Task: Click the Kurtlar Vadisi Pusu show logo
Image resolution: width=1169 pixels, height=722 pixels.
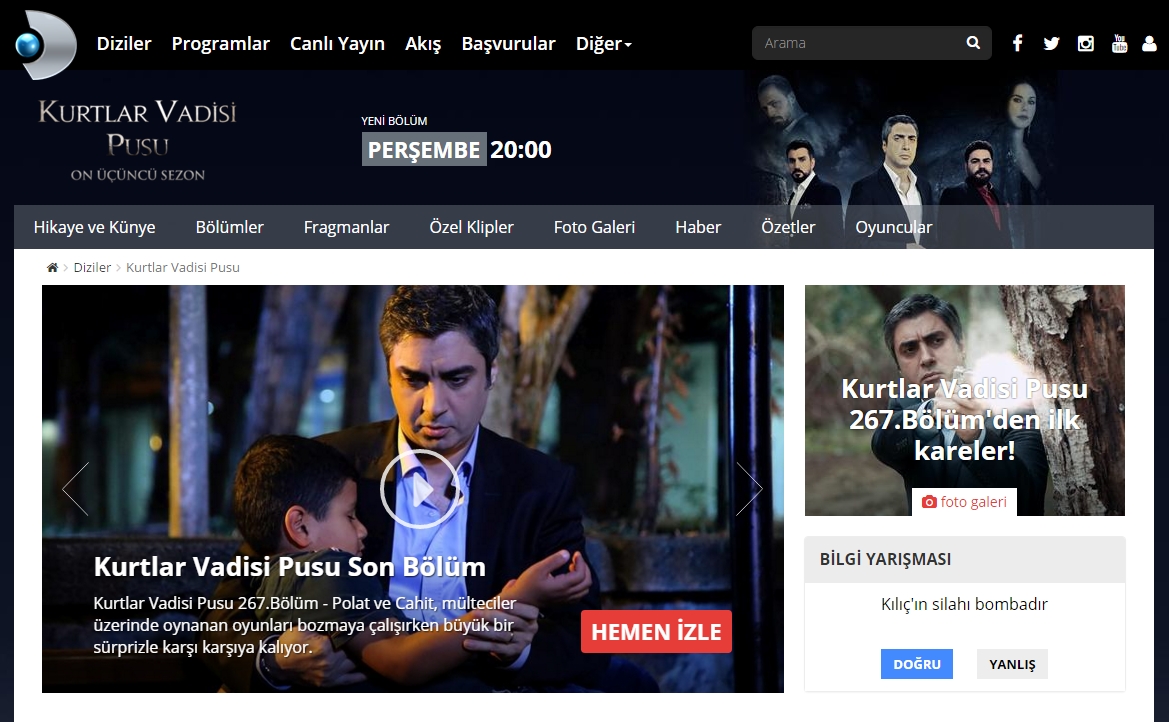Action: point(137,140)
